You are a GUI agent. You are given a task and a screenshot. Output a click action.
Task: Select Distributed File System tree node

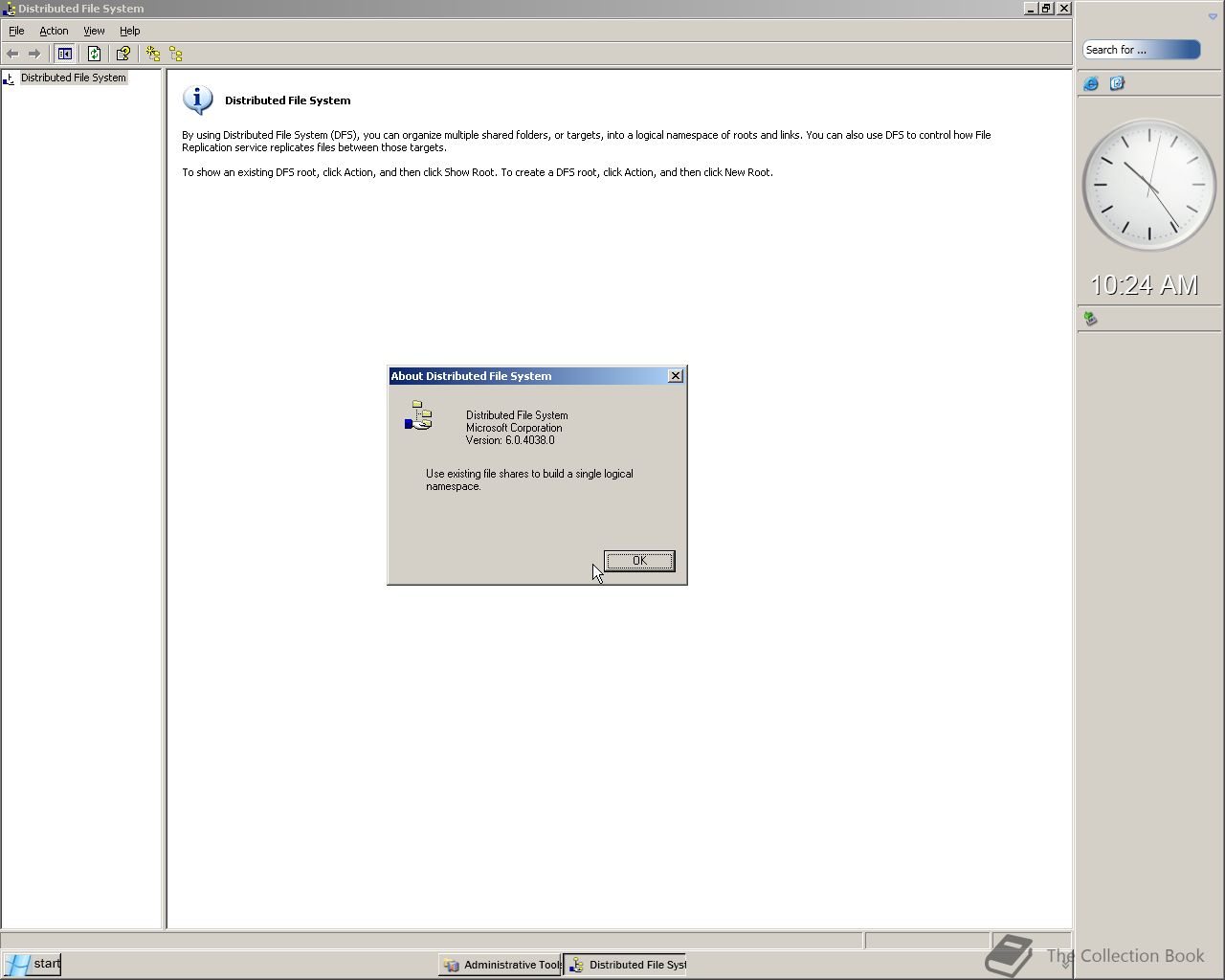point(73,78)
